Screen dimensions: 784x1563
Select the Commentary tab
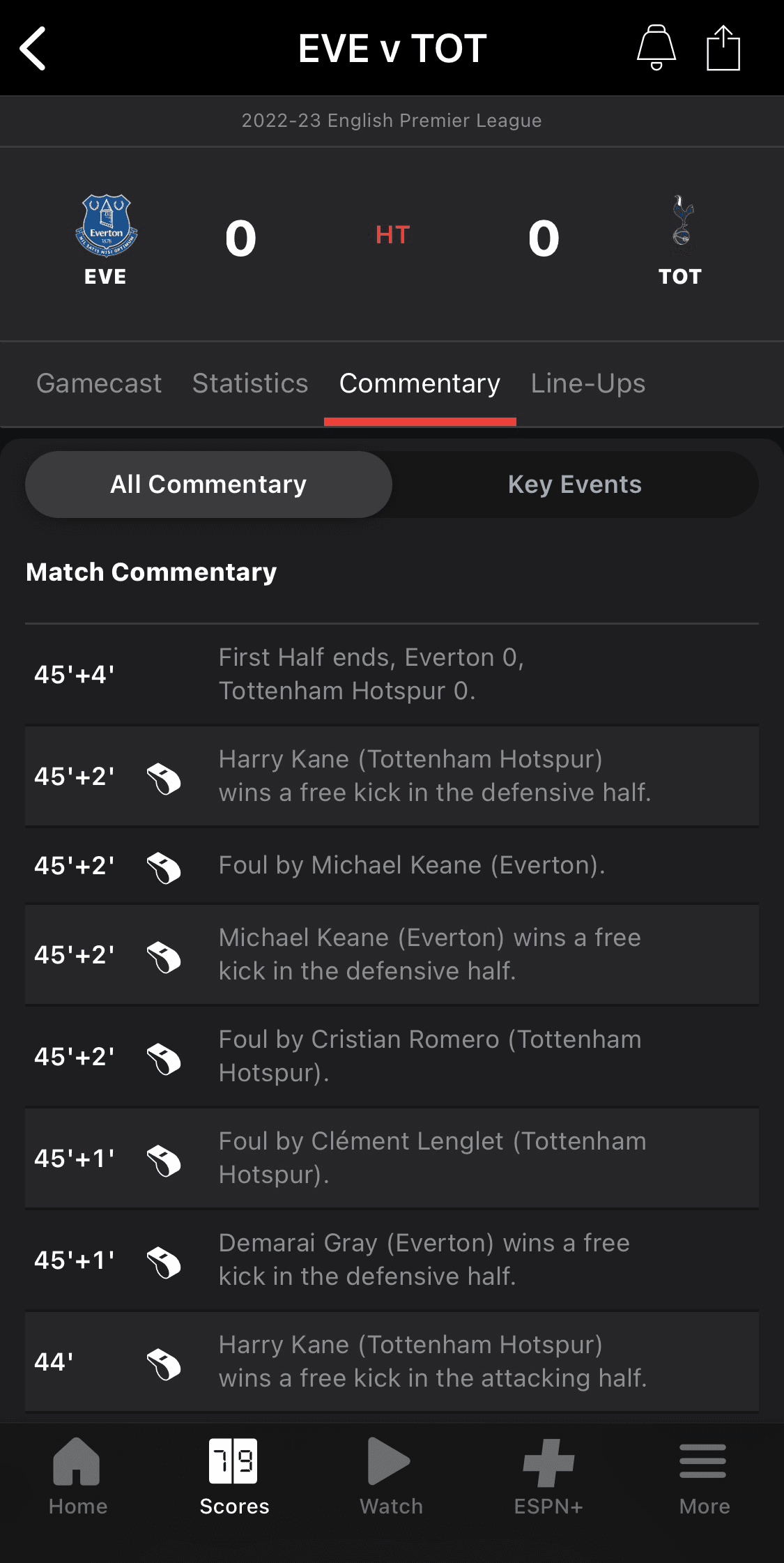point(420,383)
